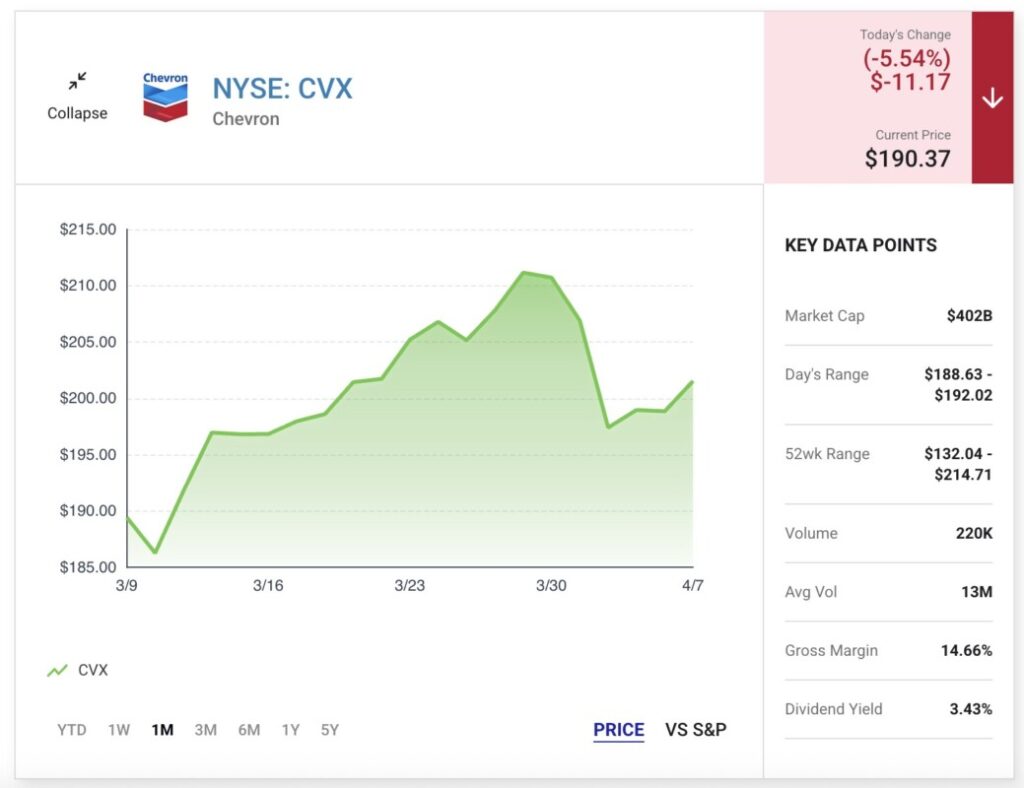
Task: Toggle the VS S&P comparison view
Action: click(x=695, y=730)
